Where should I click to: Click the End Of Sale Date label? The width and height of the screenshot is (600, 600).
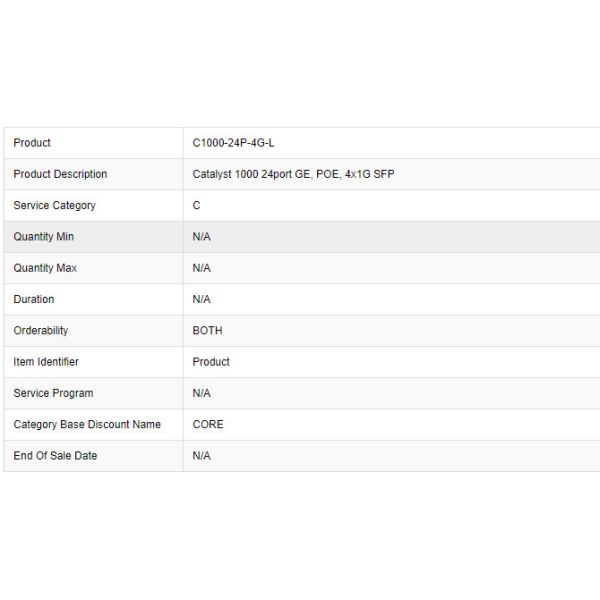pos(55,455)
